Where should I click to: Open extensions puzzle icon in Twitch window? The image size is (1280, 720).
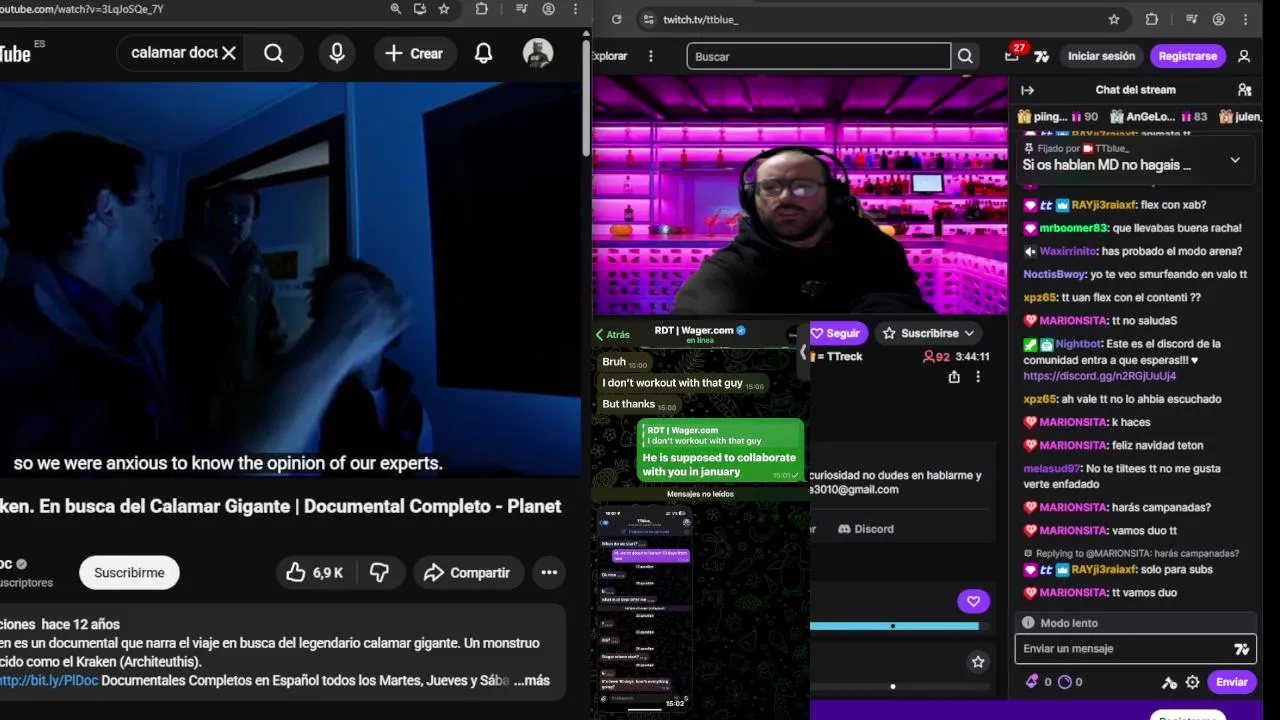coord(1151,19)
